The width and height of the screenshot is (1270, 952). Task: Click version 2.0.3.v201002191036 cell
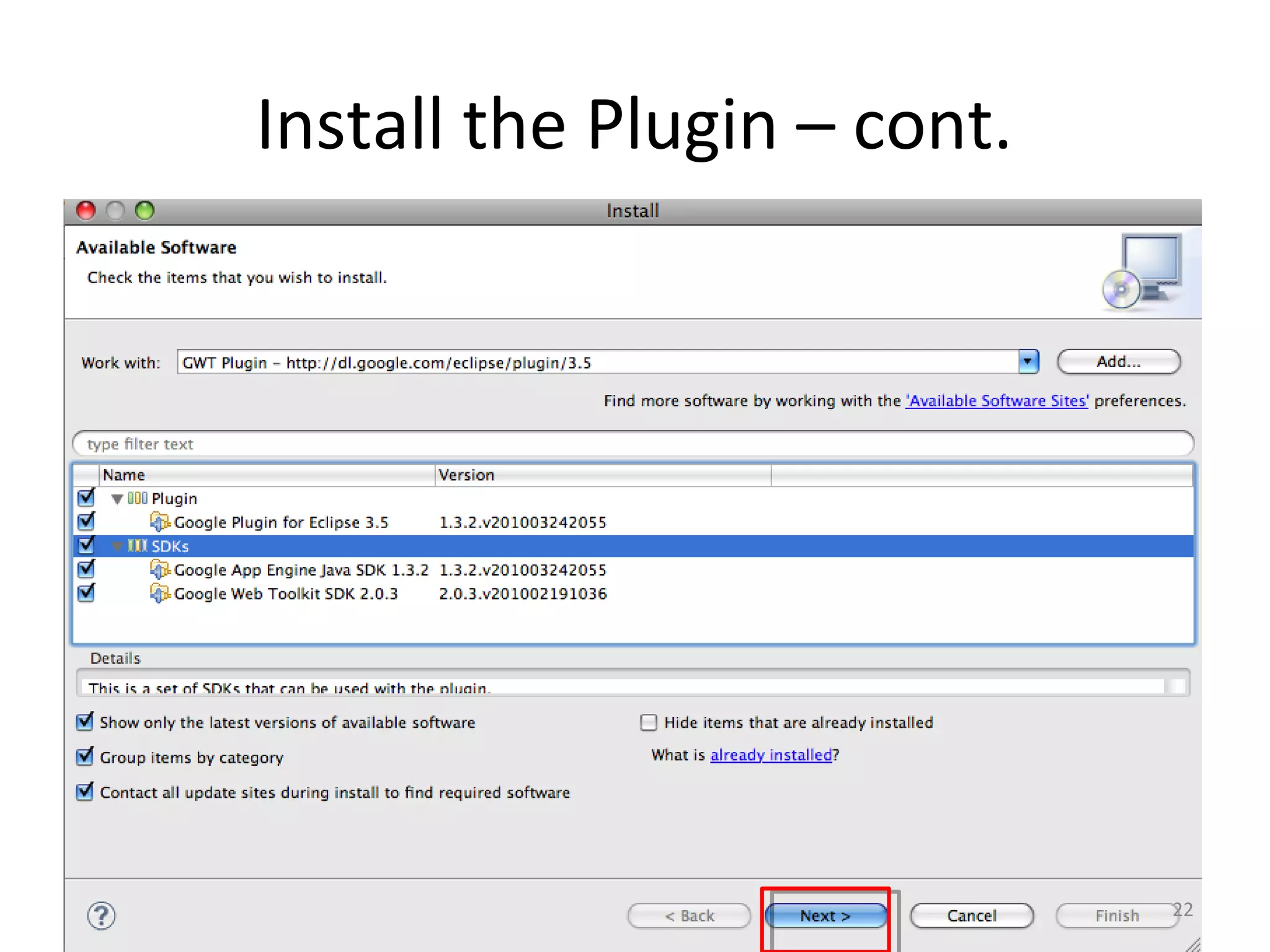pos(523,594)
